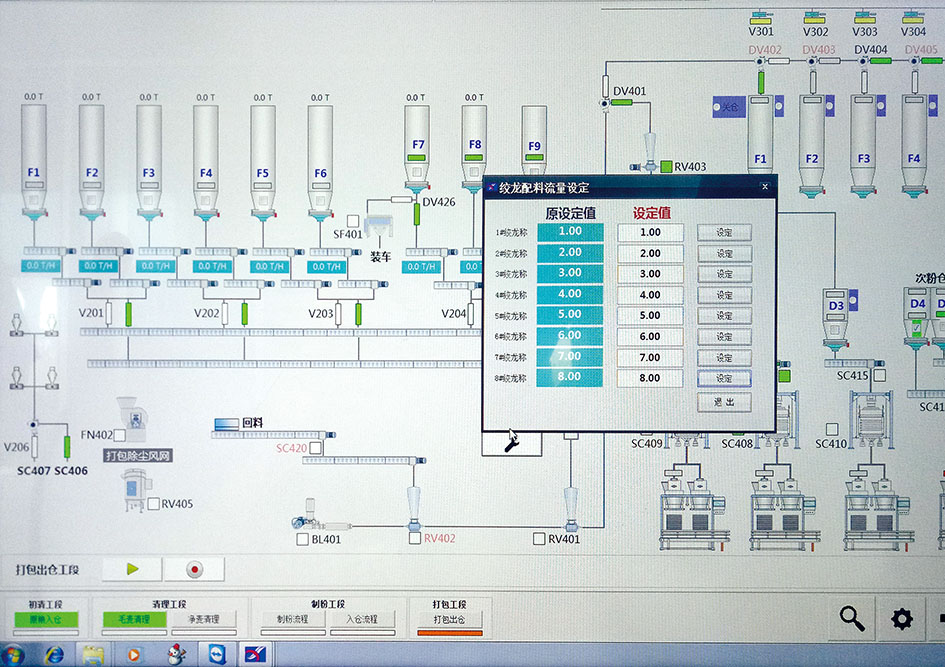The height and width of the screenshot is (667, 945).
Task: Toggle the SF401 checkbox
Action: click(x=353, y=221)
